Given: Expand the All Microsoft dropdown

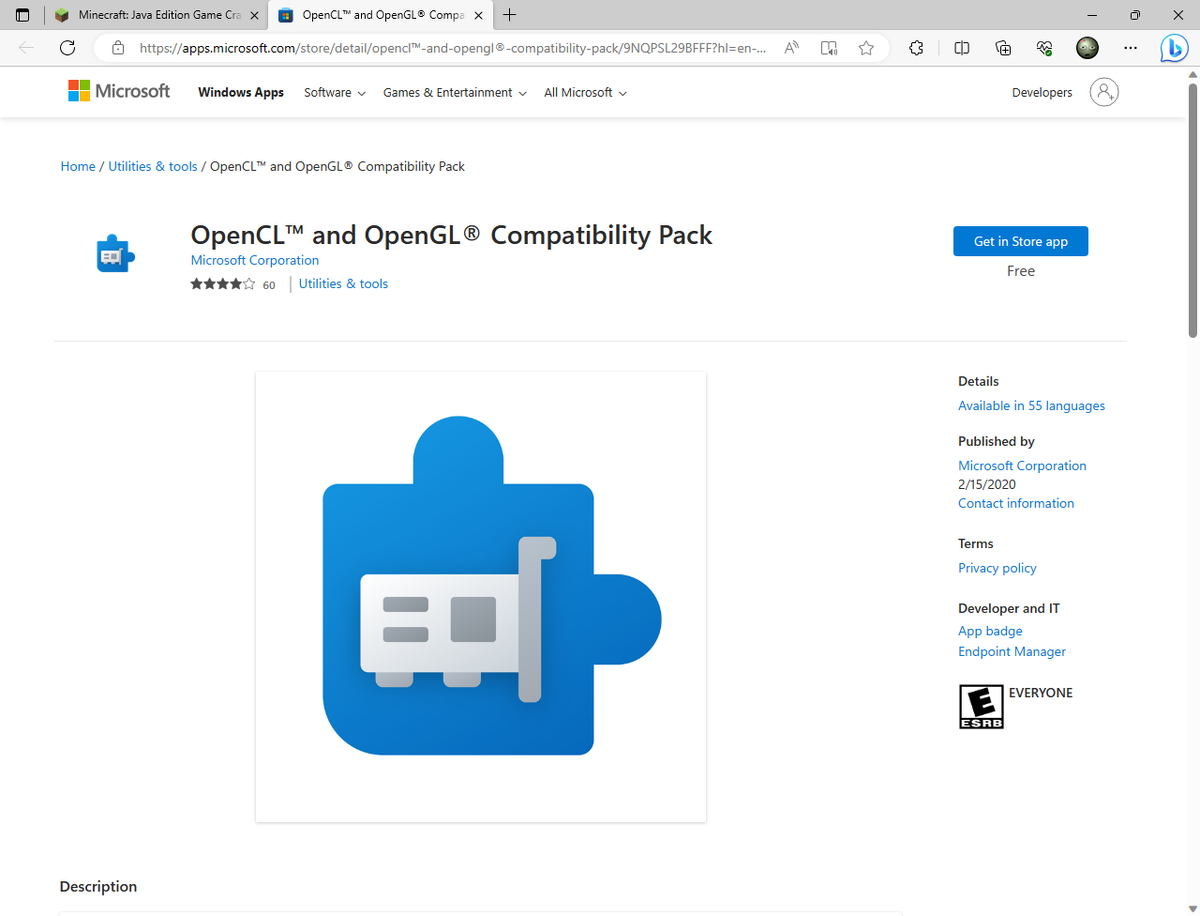Looking at the screenshot, I should click(585, 92).
